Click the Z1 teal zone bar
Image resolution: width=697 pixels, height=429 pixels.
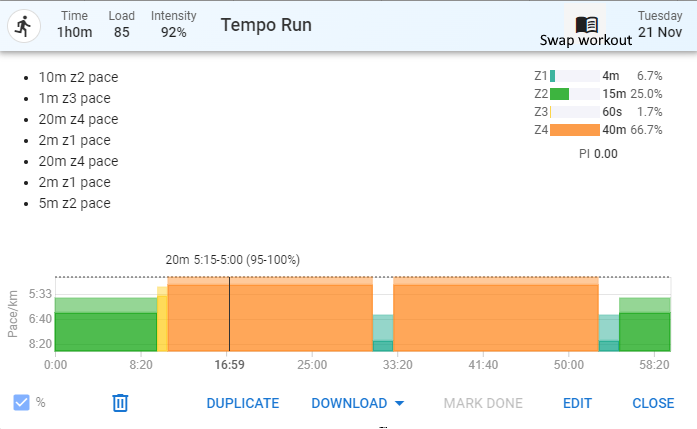tap(553, 76)
